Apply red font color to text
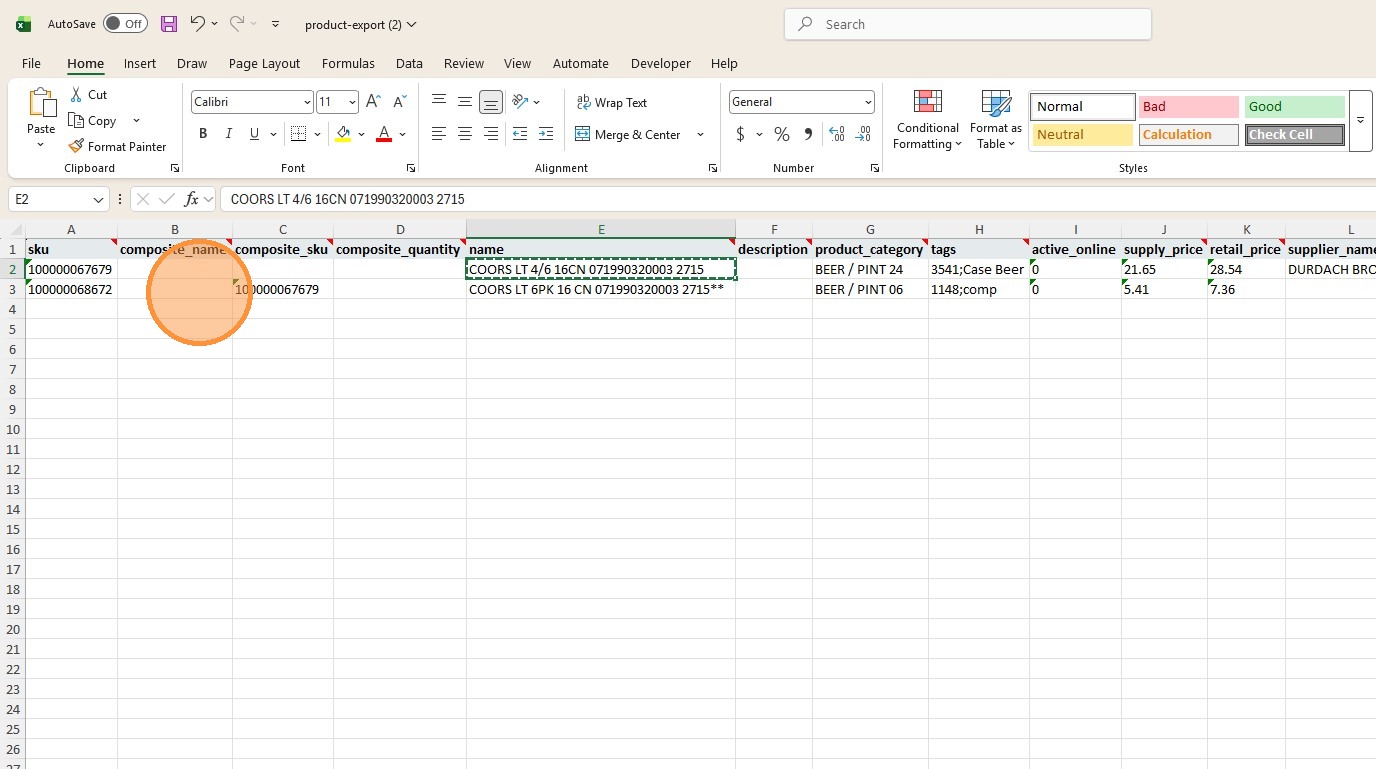 [384, 134]
